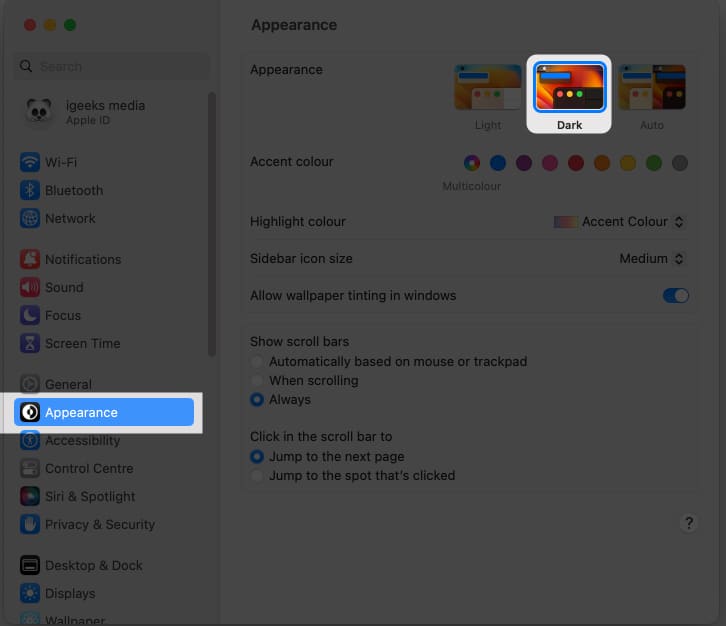Click the panda Apple ID avatar
Image resolution: width=726 pixels, height=626 pixels.
tap(39, 112)
